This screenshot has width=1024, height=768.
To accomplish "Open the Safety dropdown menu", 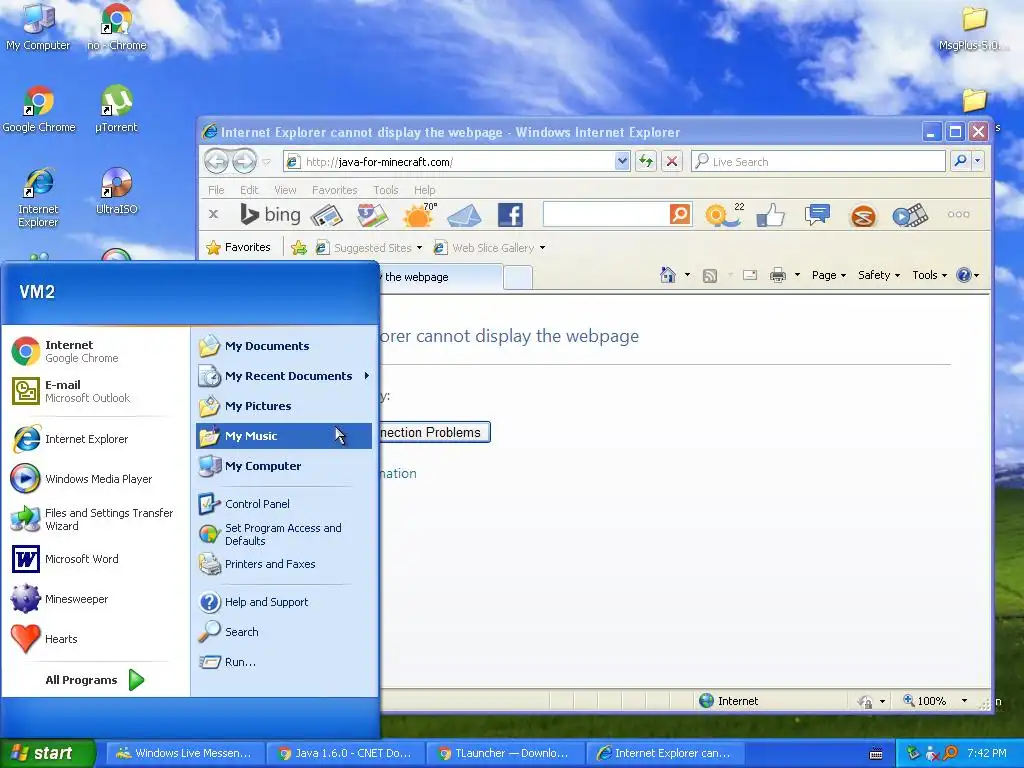I will click(879, 275).
